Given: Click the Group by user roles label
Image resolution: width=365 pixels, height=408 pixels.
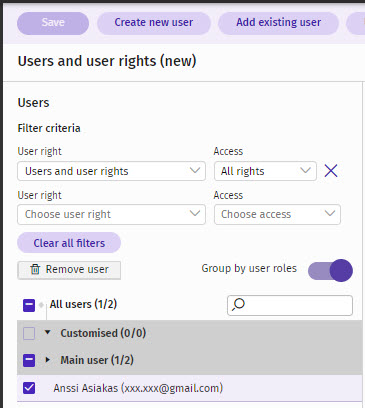Looking at the screenshot, I should (249, 269).
